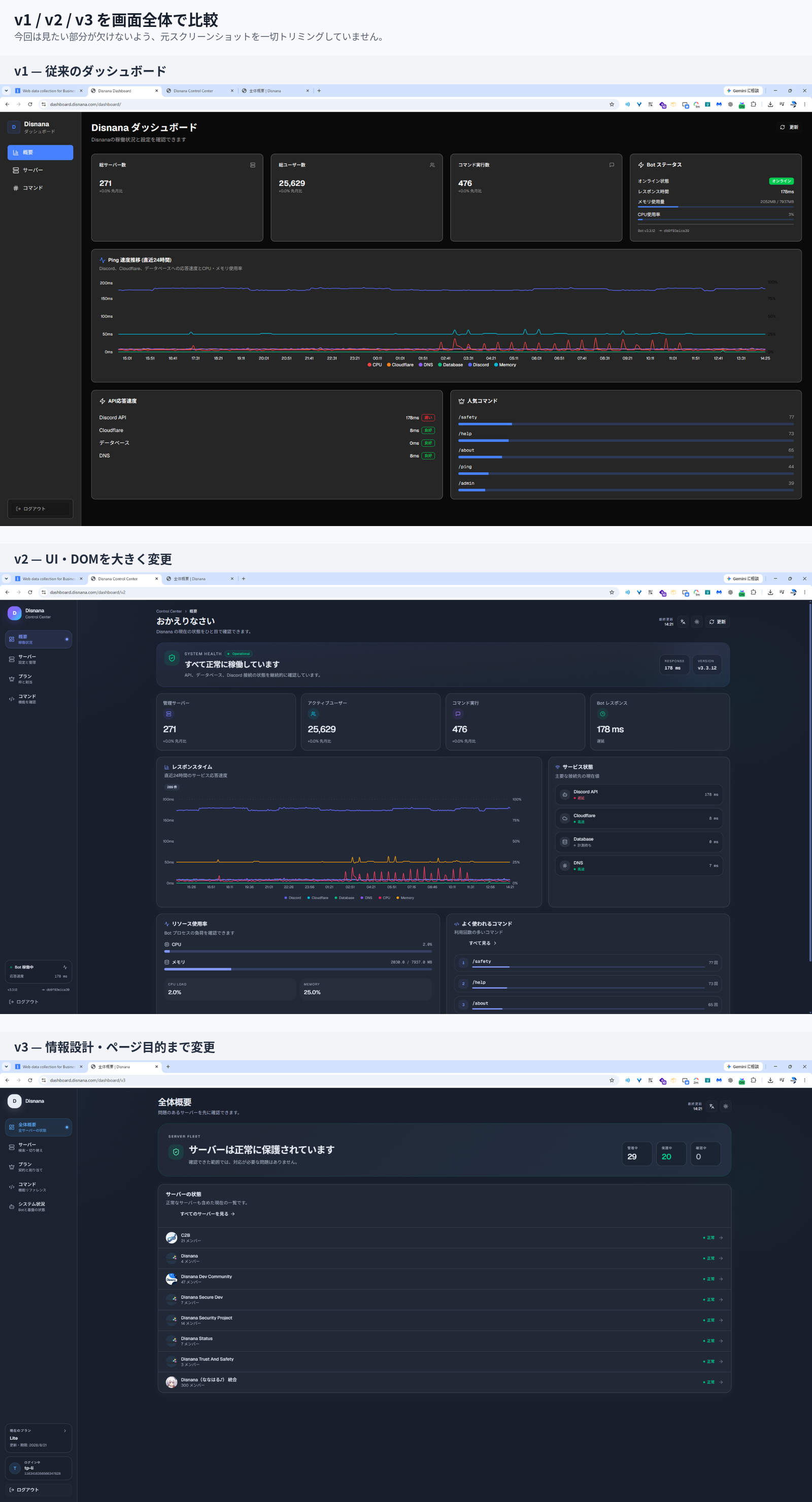Viewport: 812px width, 1502px height.
Task: Bookmark page with star in v1 browser
Action: pos(612,105)
